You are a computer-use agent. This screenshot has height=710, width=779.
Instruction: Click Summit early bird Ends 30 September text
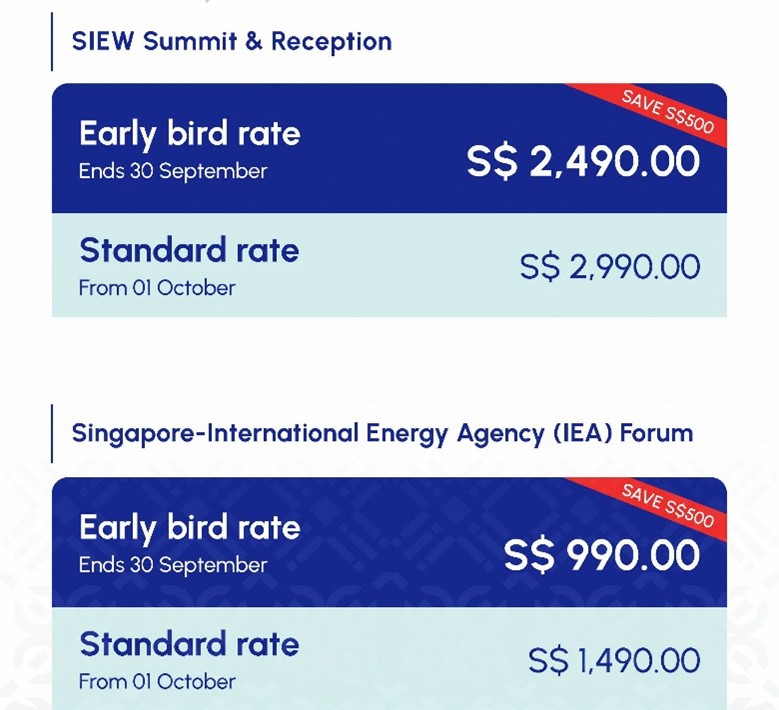173,171
